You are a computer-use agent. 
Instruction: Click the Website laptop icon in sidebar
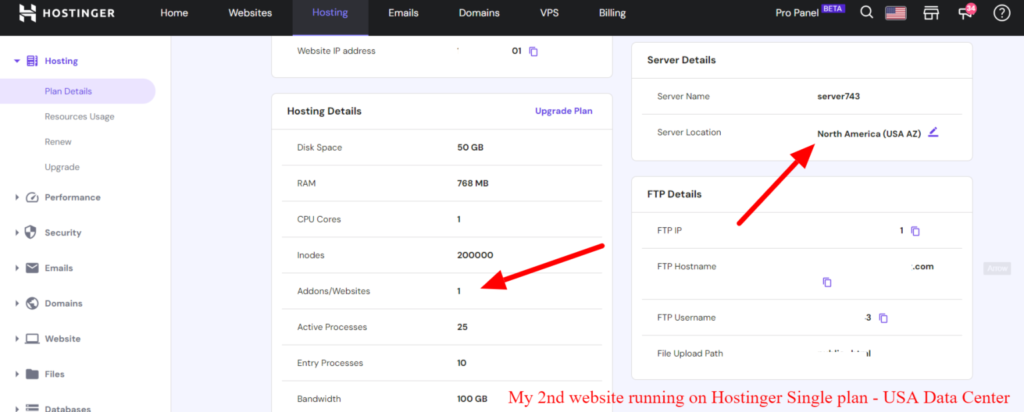click(32, 339)
